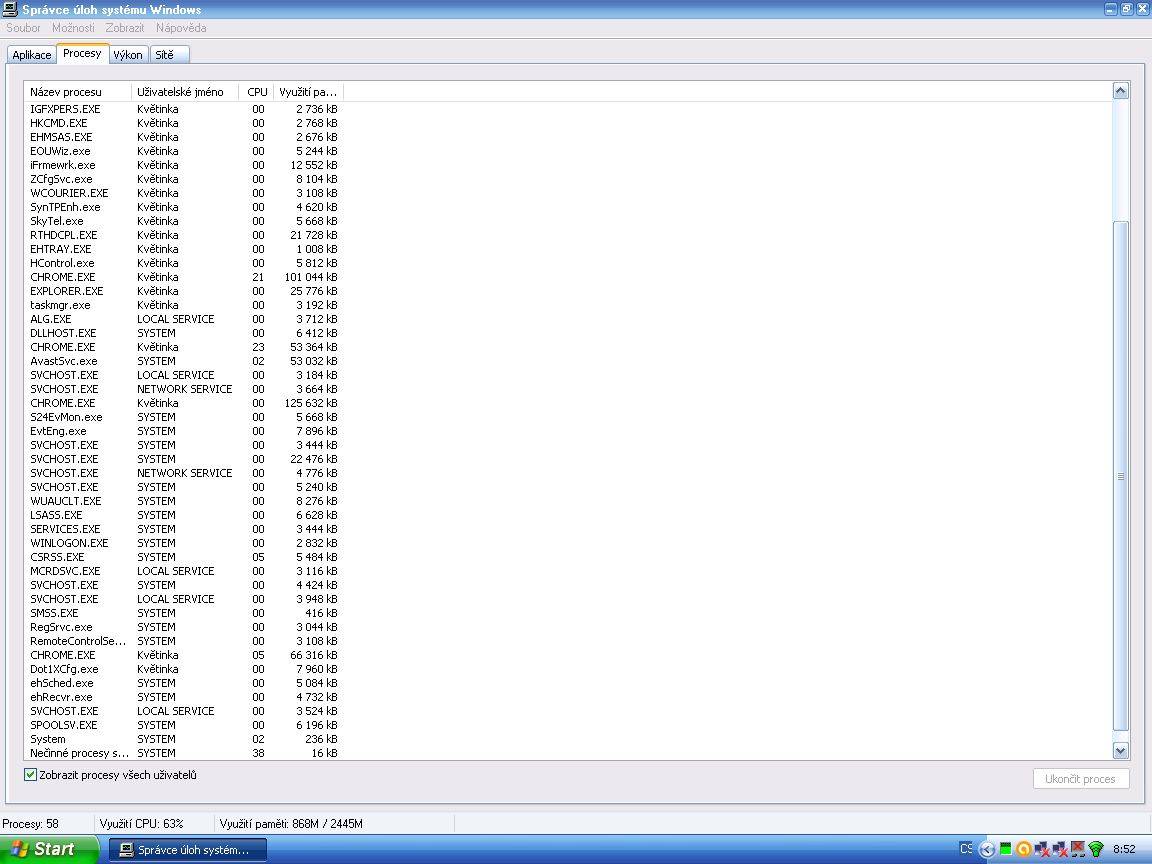Click the gray monitor red X tray icon
The width and height of the screenshot is (1152, 864).
(x=1078, y=850)
